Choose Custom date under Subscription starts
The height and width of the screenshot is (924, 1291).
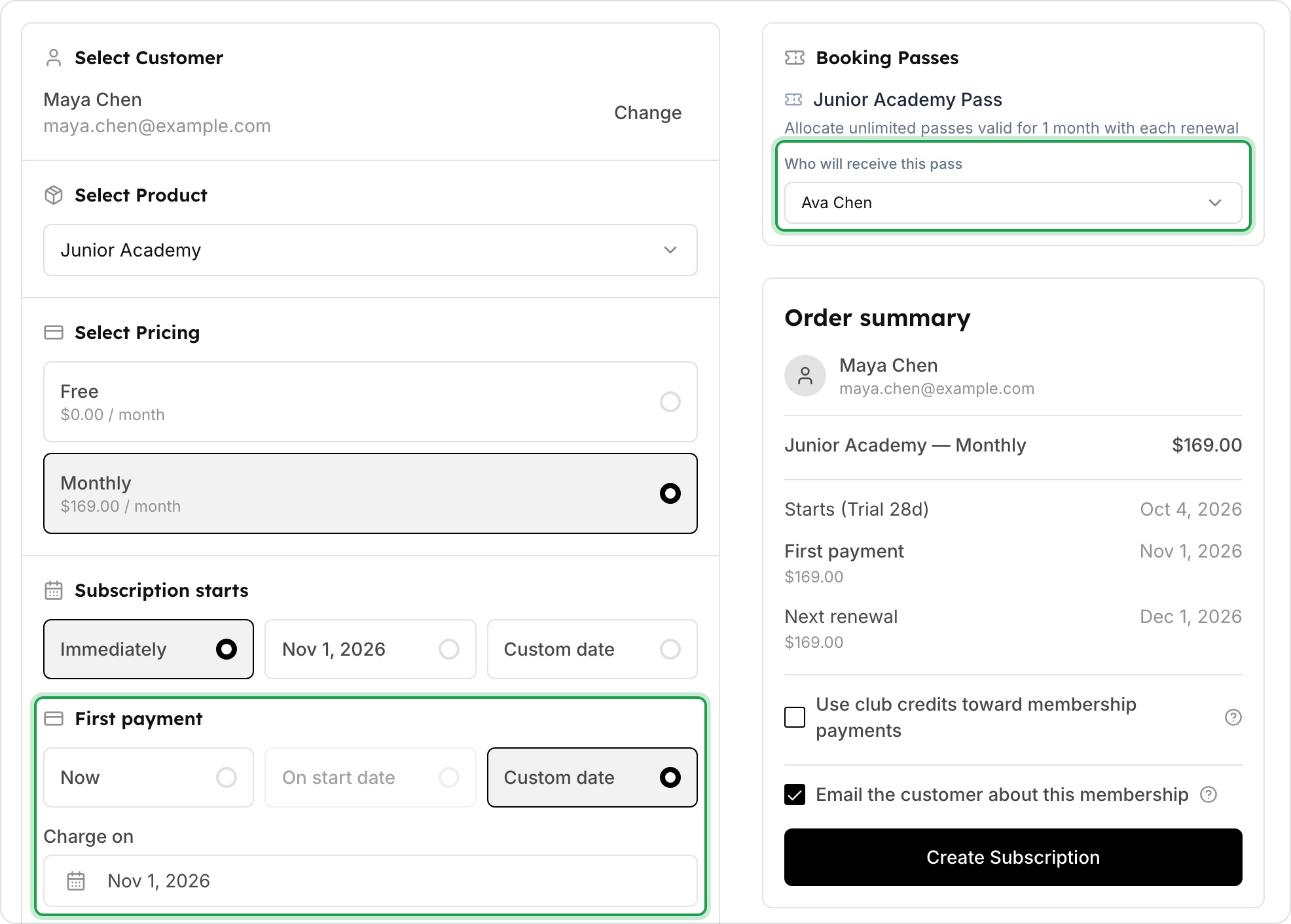click(592, 649)
